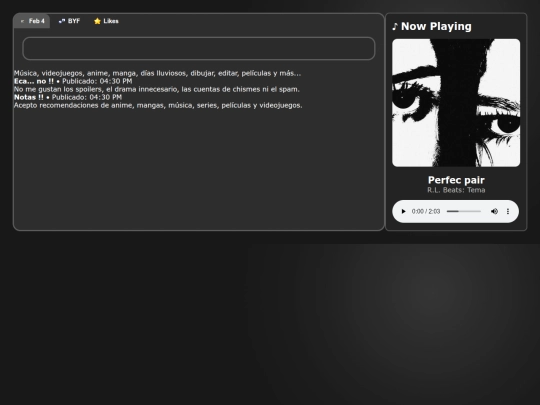Click the music note icon by Now Playing

pyautogui.click(x=395, y=27)
